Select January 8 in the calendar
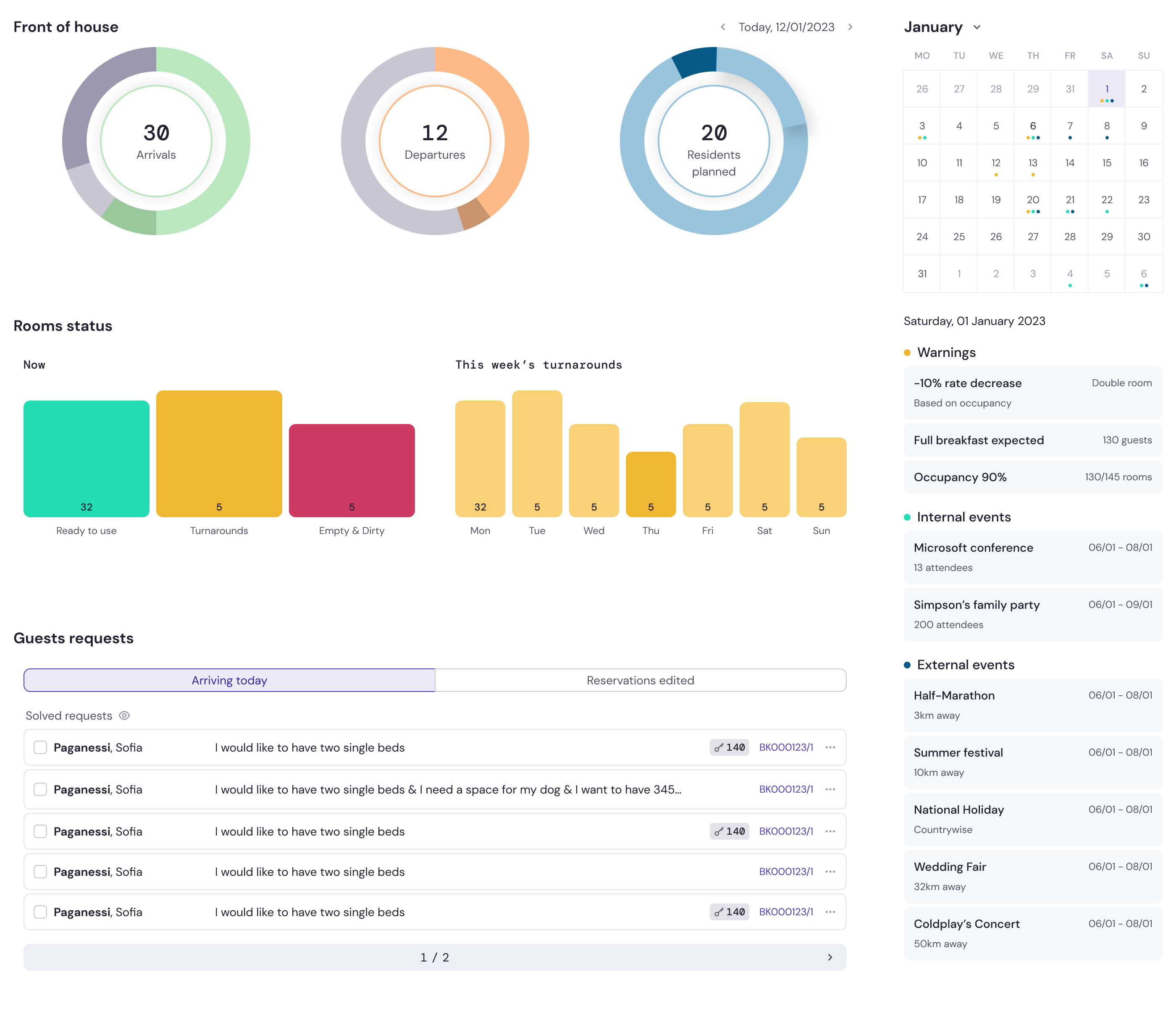1176x1011 pixels. point(1106,126)
